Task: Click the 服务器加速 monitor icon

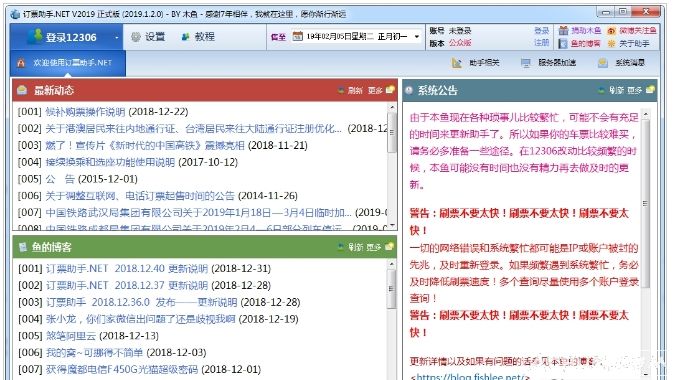Action: tap(526, 63)
